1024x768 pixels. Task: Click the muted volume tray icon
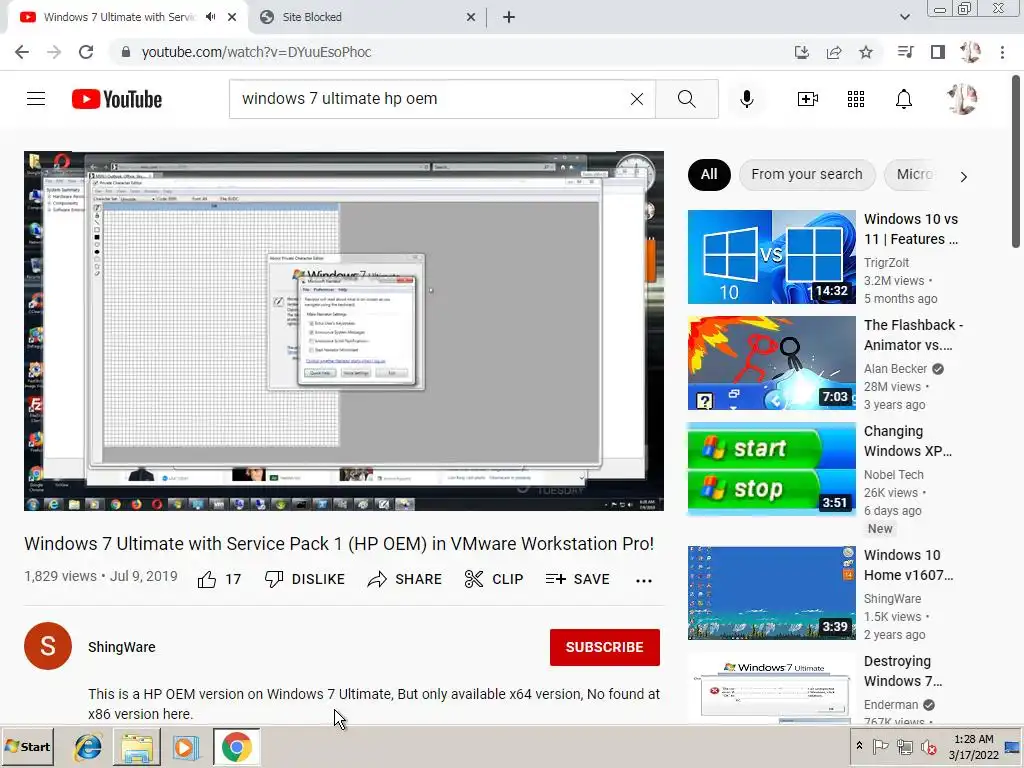[928, 746]
